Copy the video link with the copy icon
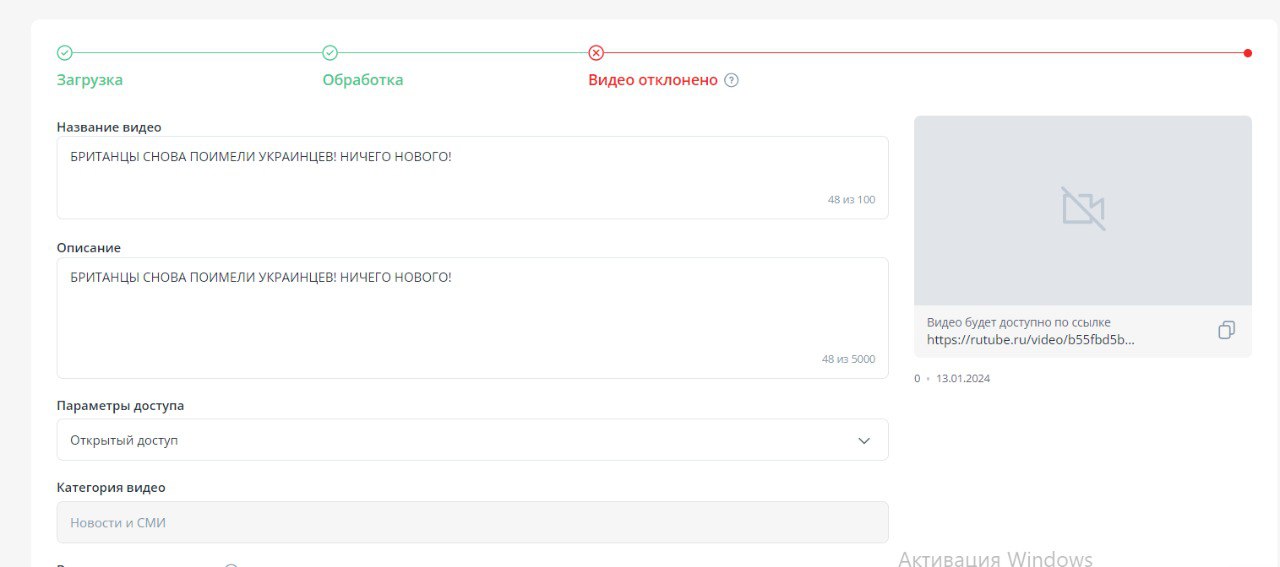The width and height of the screenshot is (1280, 567). click(x=1226, y=330)
